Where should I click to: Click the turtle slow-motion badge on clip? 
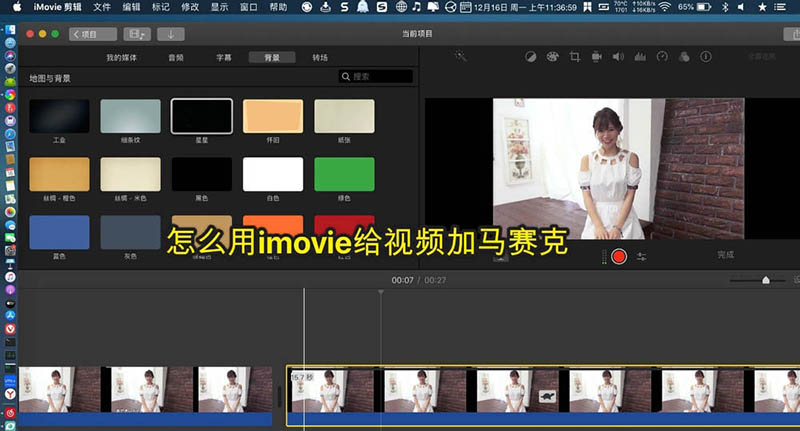(x=547, y=396)
